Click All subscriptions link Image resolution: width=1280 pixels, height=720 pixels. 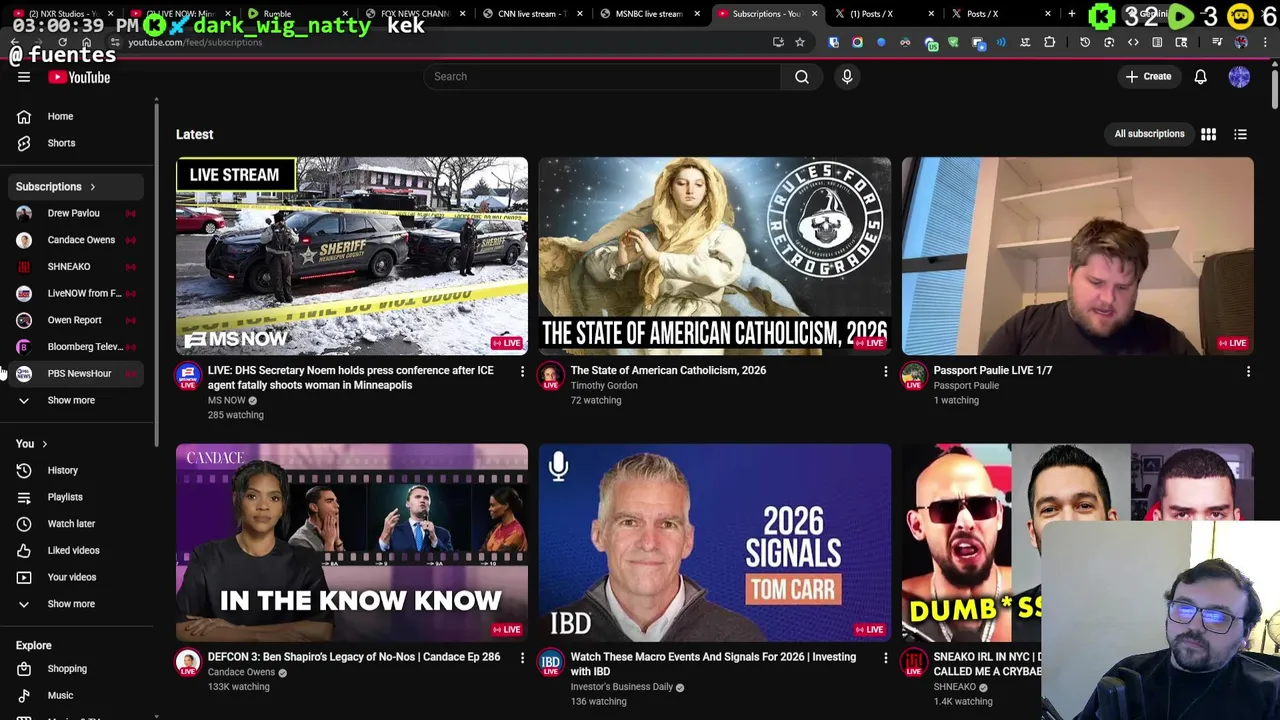[1149, 134]
